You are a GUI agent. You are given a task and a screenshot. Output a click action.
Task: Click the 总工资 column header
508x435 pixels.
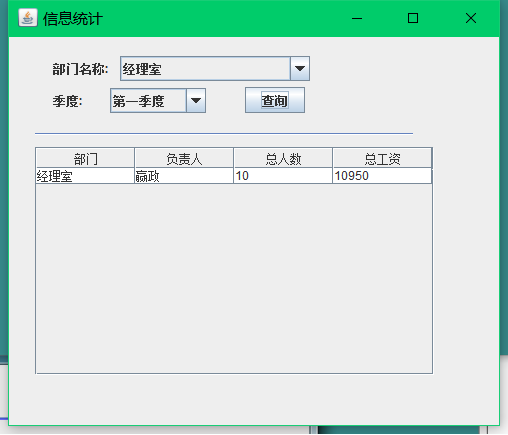382,158
